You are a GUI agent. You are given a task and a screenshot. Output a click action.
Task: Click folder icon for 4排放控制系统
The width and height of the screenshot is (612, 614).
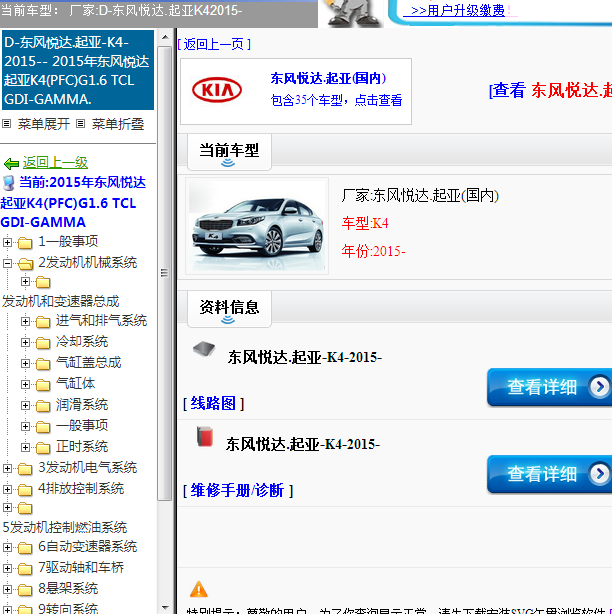pyautogui.click(x=25, y=489)
